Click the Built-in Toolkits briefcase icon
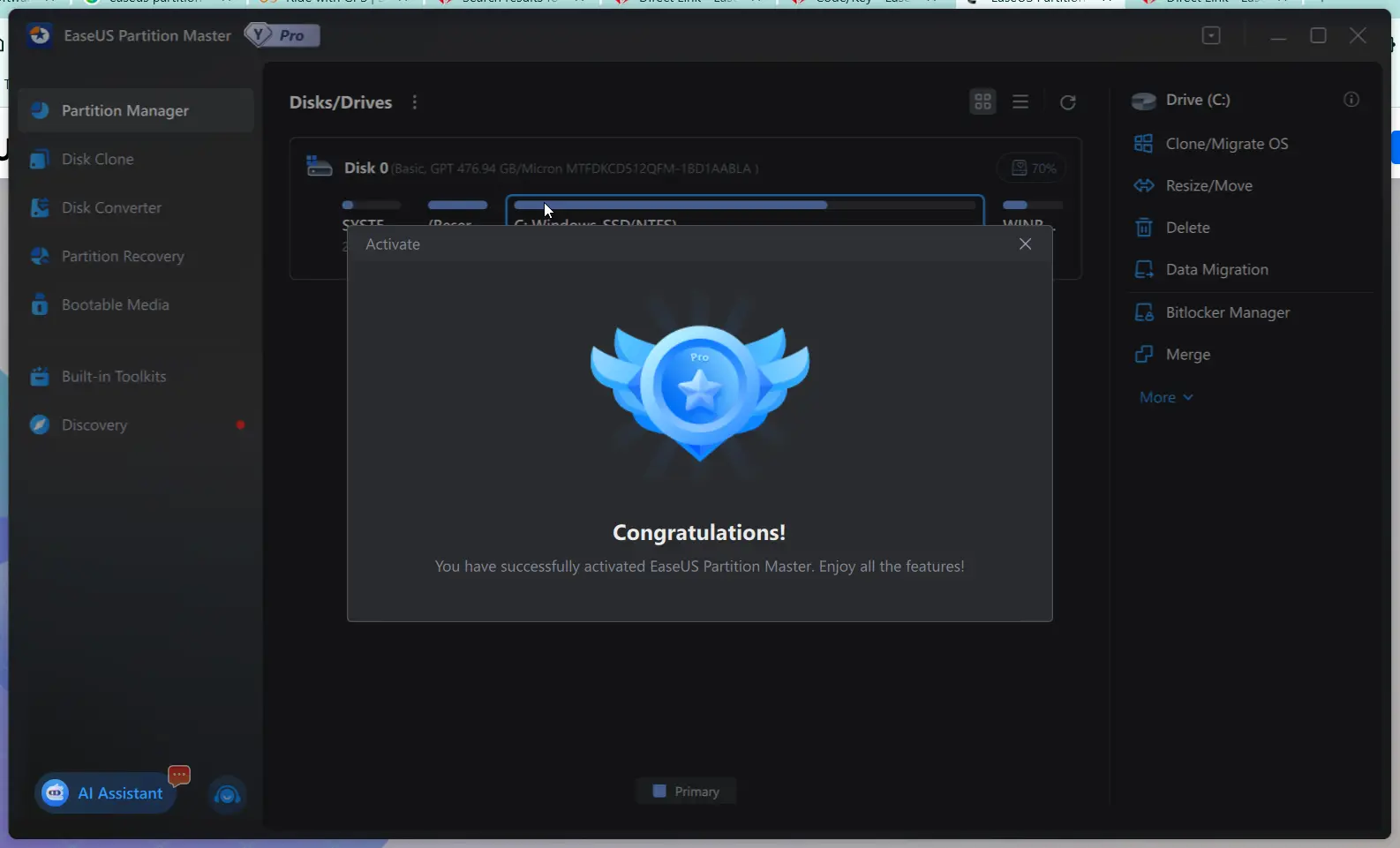This screenshot has width=1400, height=848. 39,376
